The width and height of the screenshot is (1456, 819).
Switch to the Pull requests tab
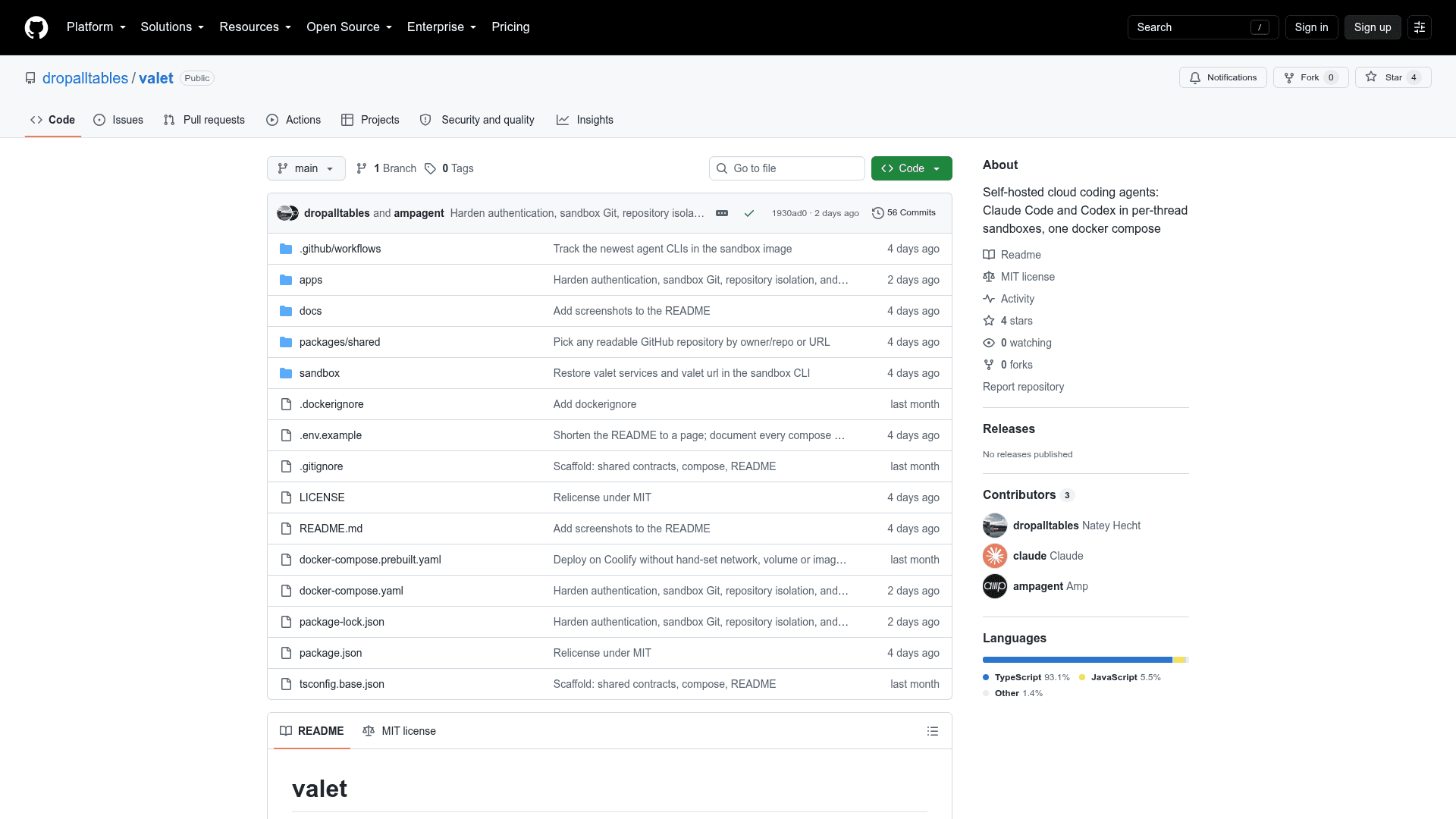[x=204, y=120]
